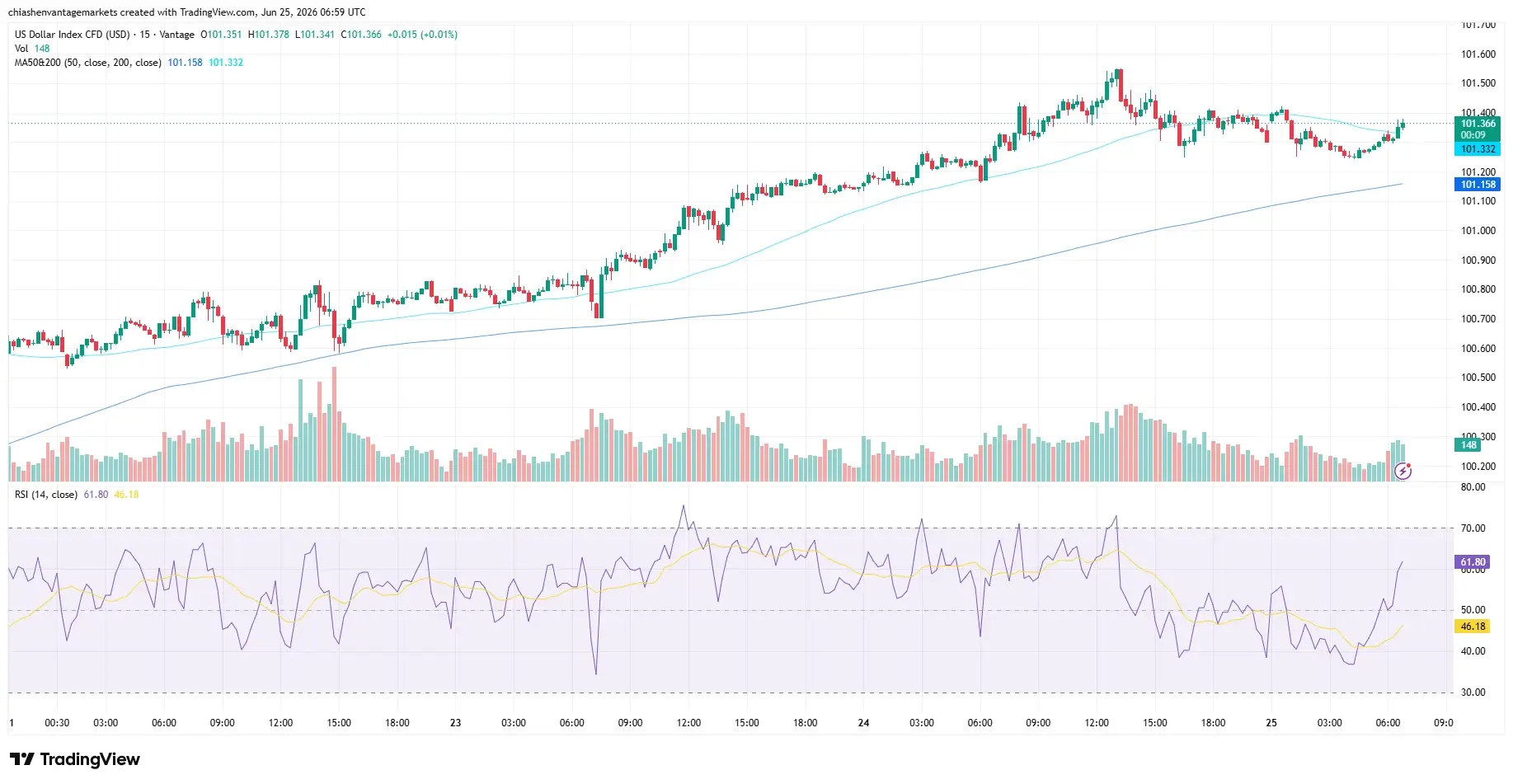This screenshot has width=1513, height=784.
Task: Click the closing price C101.366 in header
Action: tap(361, 35)
